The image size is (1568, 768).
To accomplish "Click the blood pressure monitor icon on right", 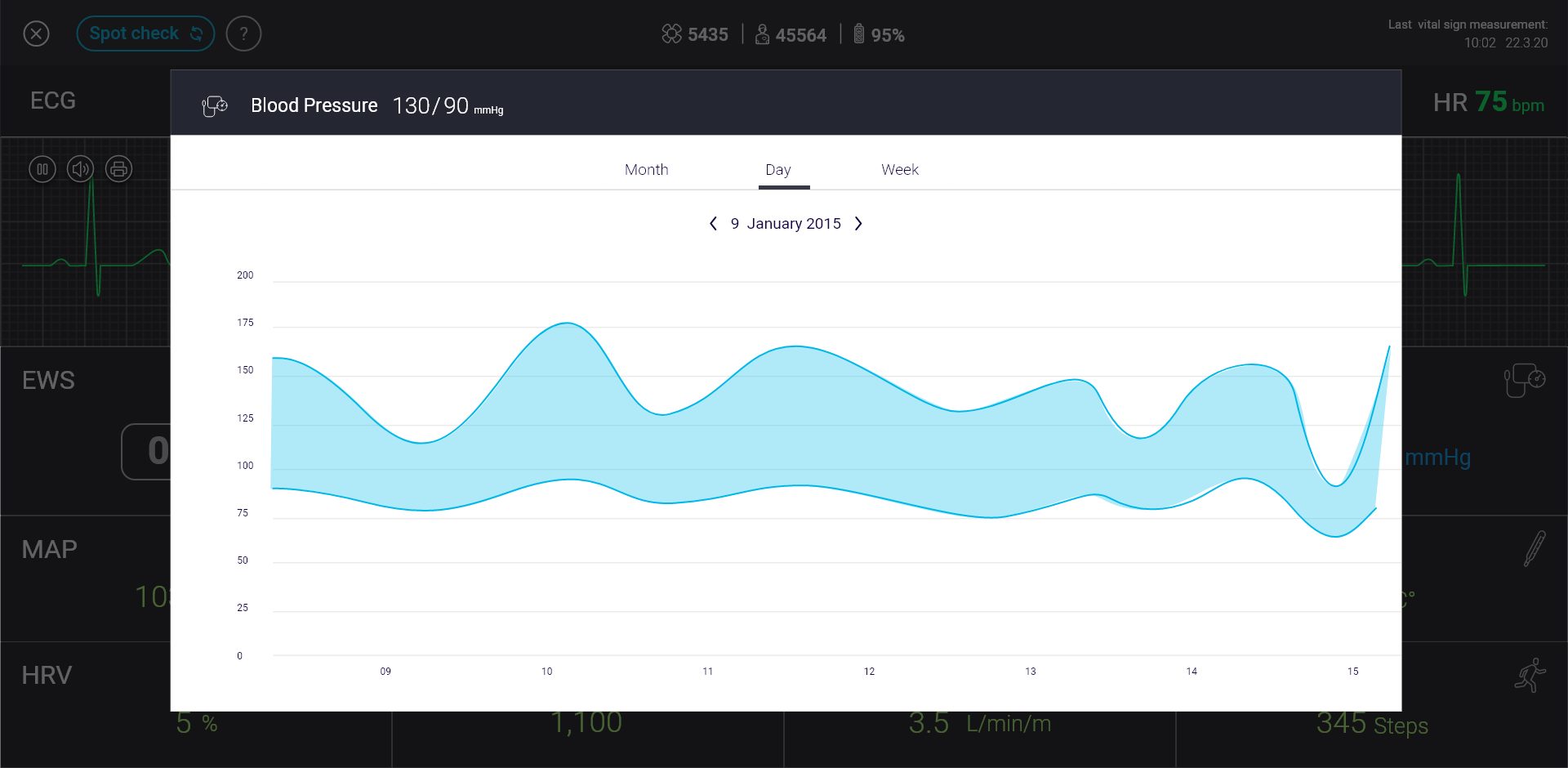I will (1524, 380).
